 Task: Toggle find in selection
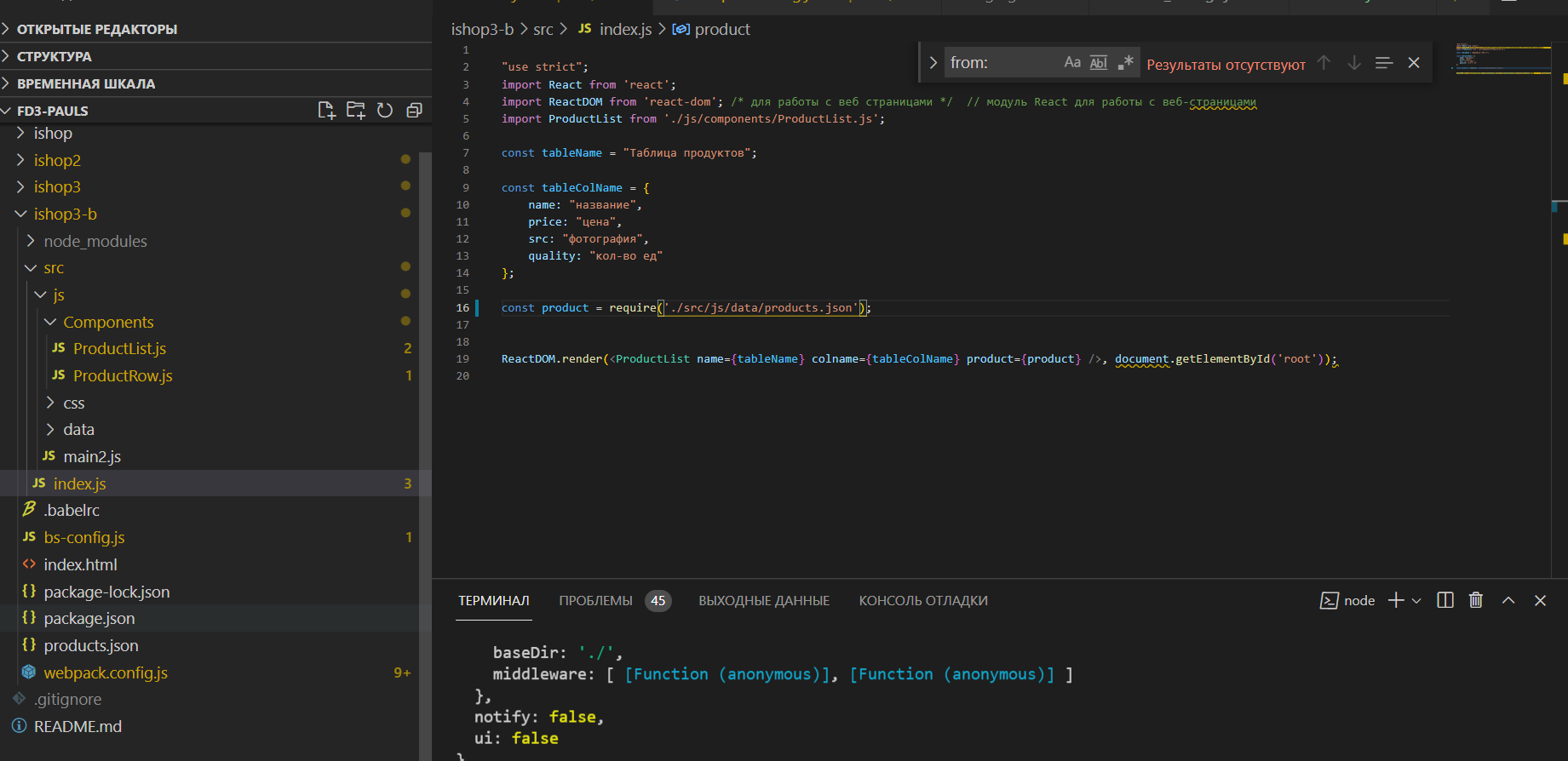(1384, 63)
